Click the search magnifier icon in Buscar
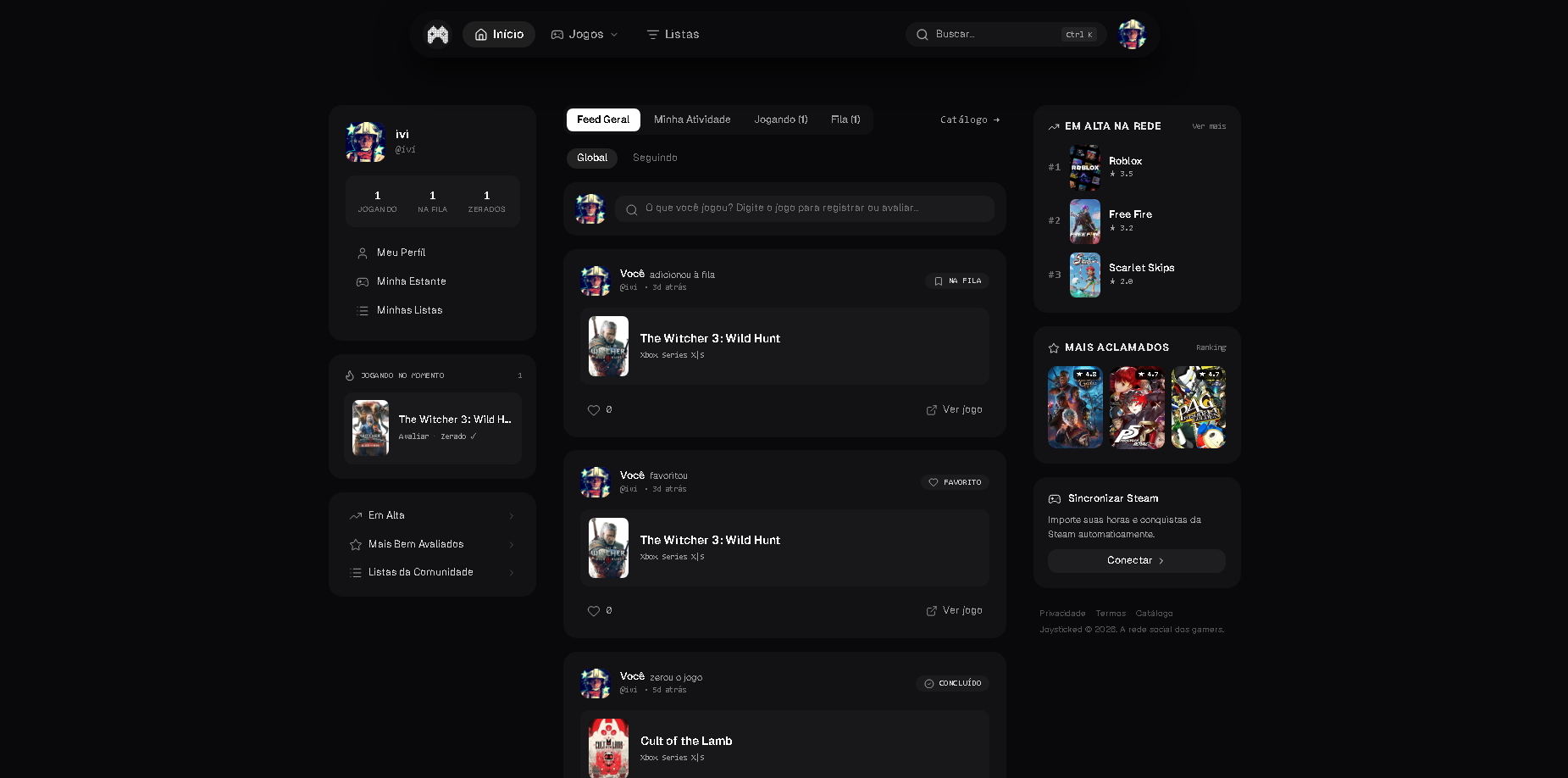The width and height of the screenshot is (1568, 778). point(923,35)
